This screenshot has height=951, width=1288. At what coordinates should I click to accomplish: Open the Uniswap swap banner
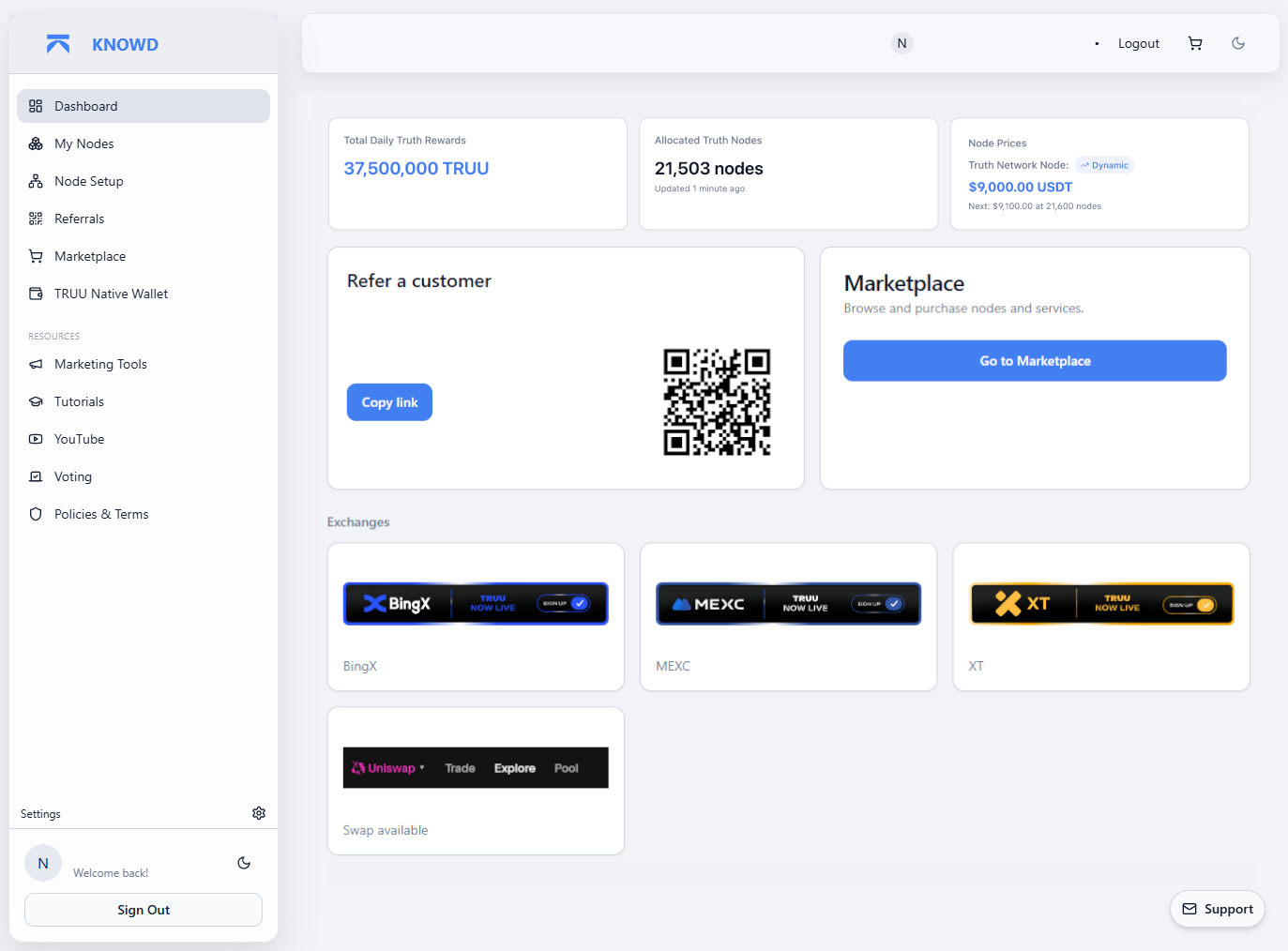pos(476,768)
